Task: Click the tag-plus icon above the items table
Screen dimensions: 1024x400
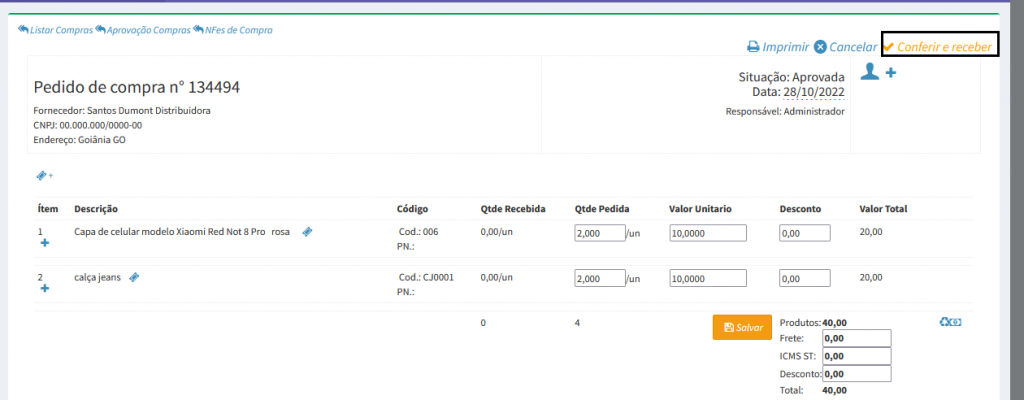Action: (44, 175)
